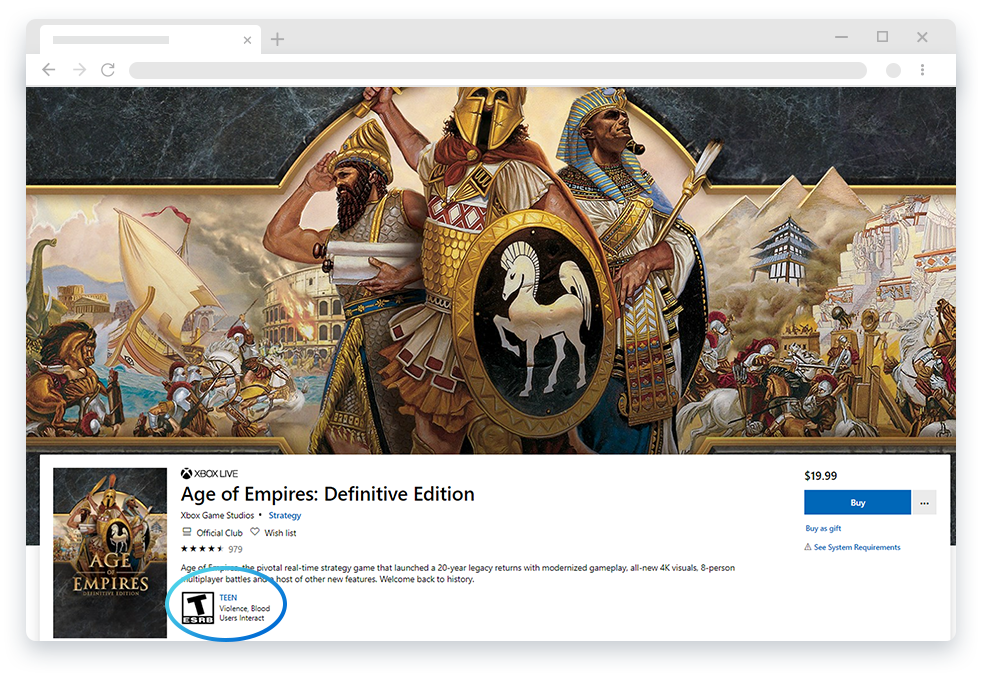Viewport: 985px width, 676px height.
Task: Click the Official Club label
Action: tap(219, 533)
